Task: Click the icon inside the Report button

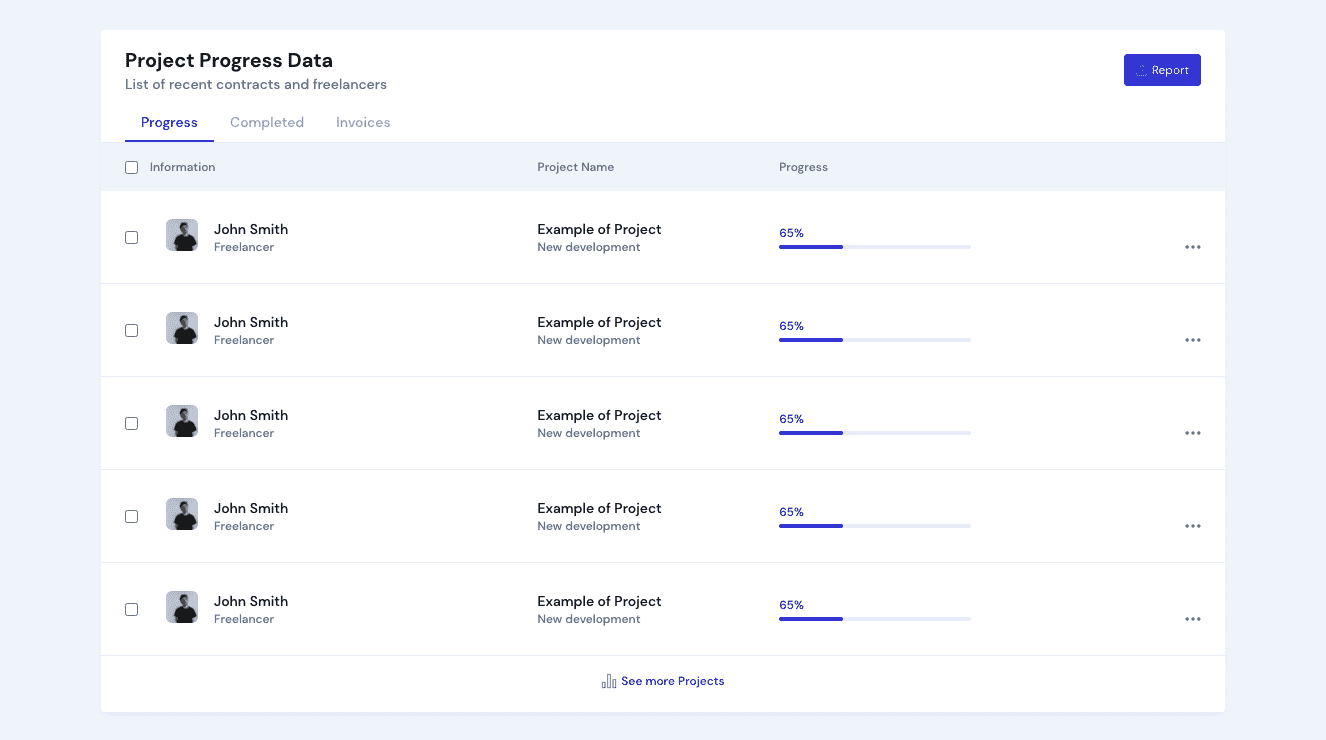Action: (x=1141, y=71)
